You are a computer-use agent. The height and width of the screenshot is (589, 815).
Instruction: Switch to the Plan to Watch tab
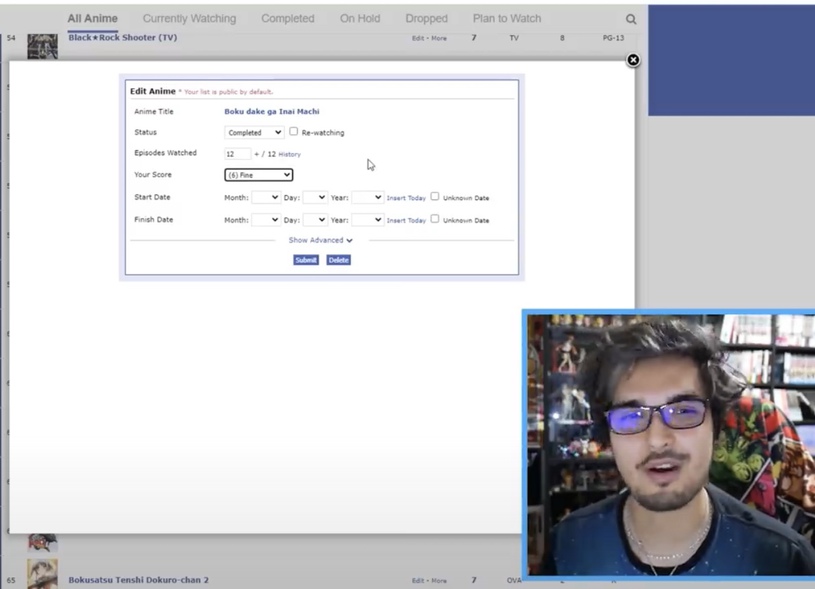tap(506, 19)
